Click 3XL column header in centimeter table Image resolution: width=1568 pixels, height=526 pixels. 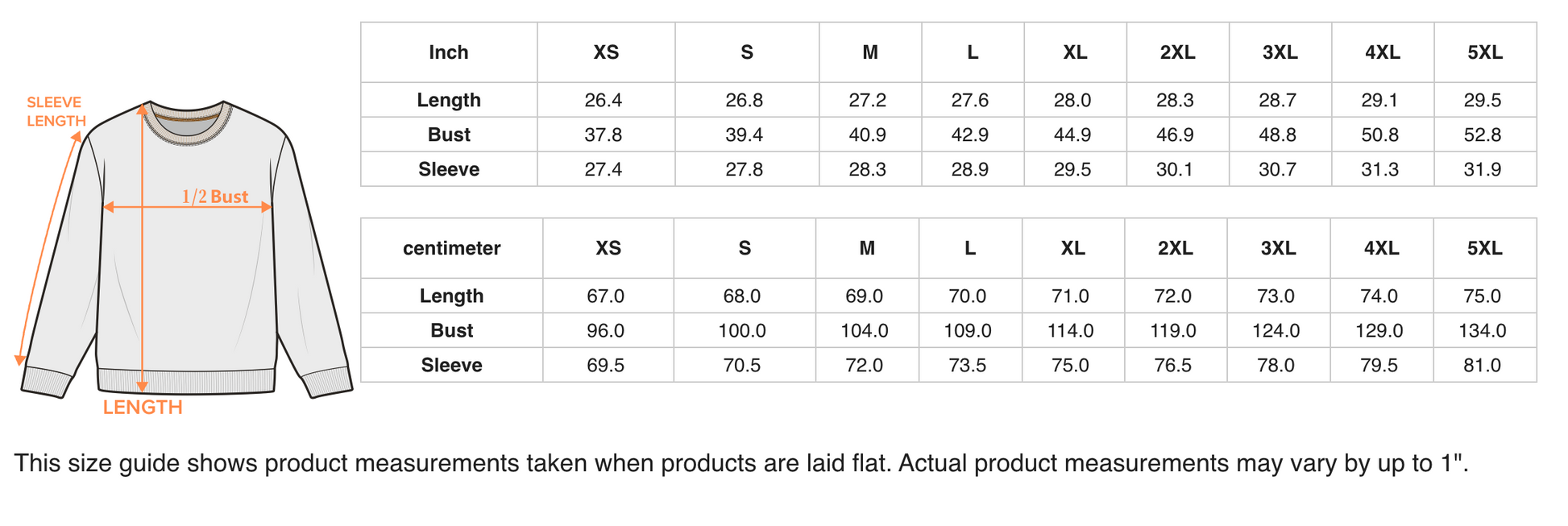pyautogui.click(x=1279, y=248)
